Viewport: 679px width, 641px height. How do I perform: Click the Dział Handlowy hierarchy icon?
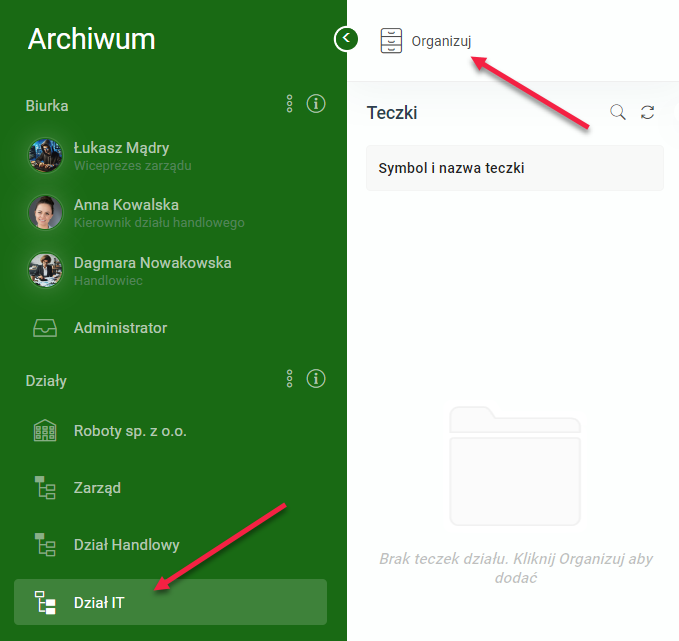[45, 545]
